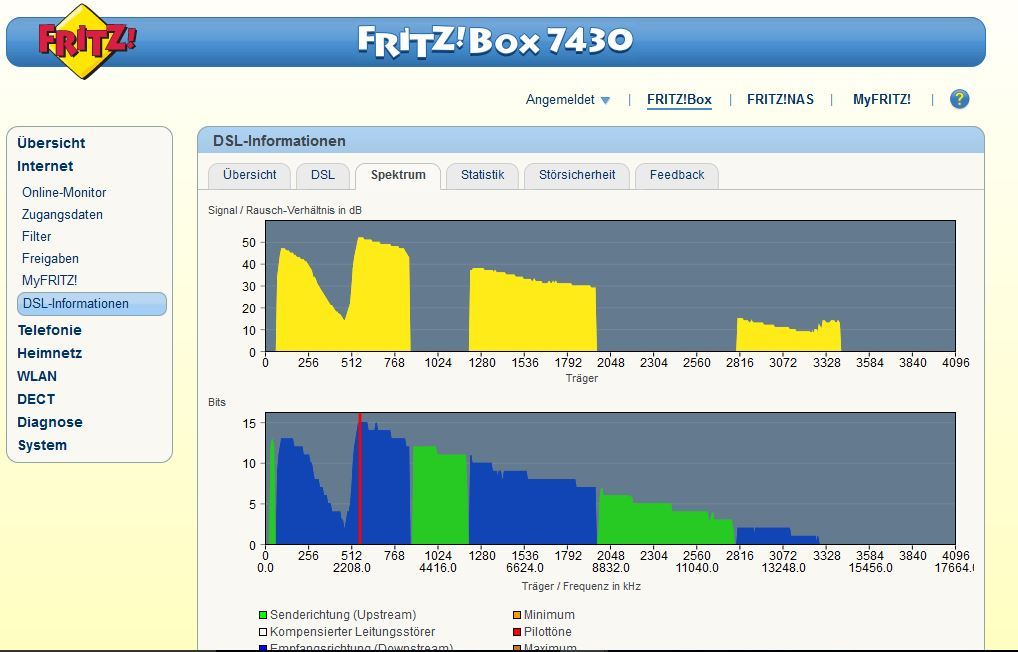Switch to the Übersicht tab of DSL-Informationen
Viewport: 1018px width, 652px height.
tap(249, 175)
